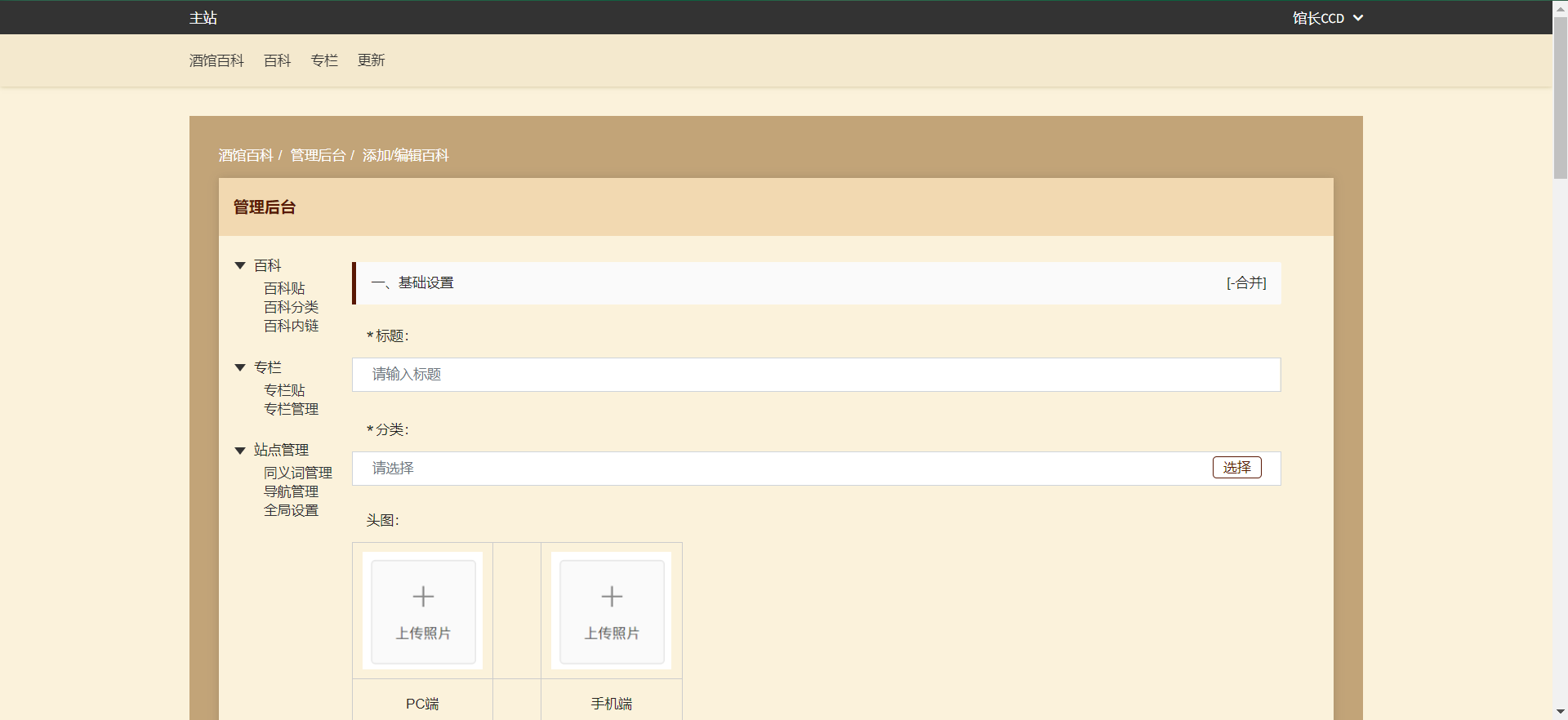Open the 专栏 navigation menu item
The image size is (1568, 720).
(324, 60)
